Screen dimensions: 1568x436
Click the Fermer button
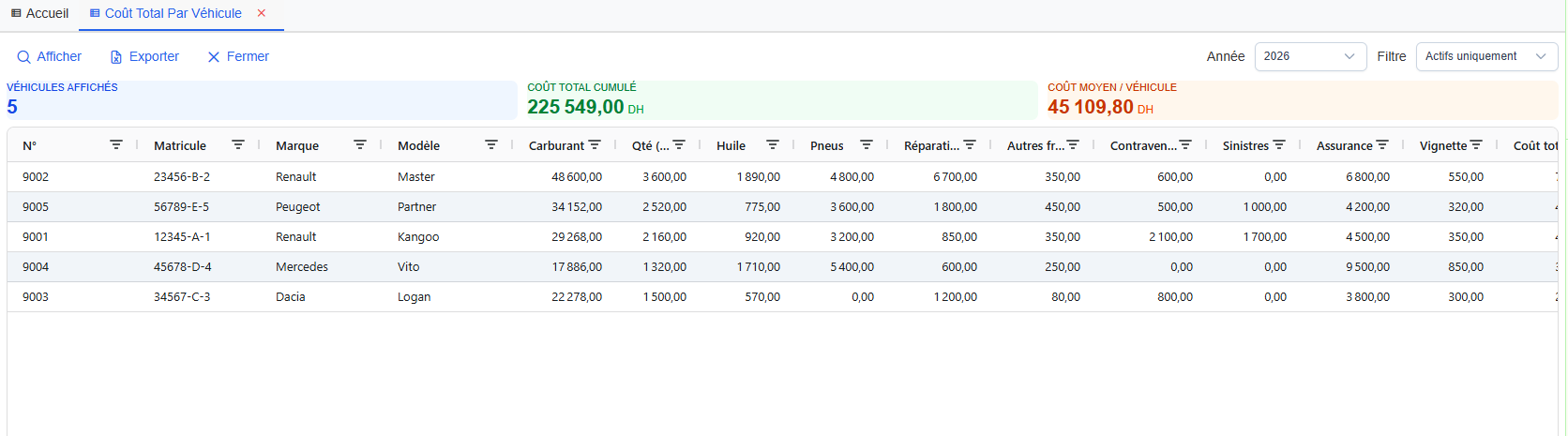coord(238,56)
